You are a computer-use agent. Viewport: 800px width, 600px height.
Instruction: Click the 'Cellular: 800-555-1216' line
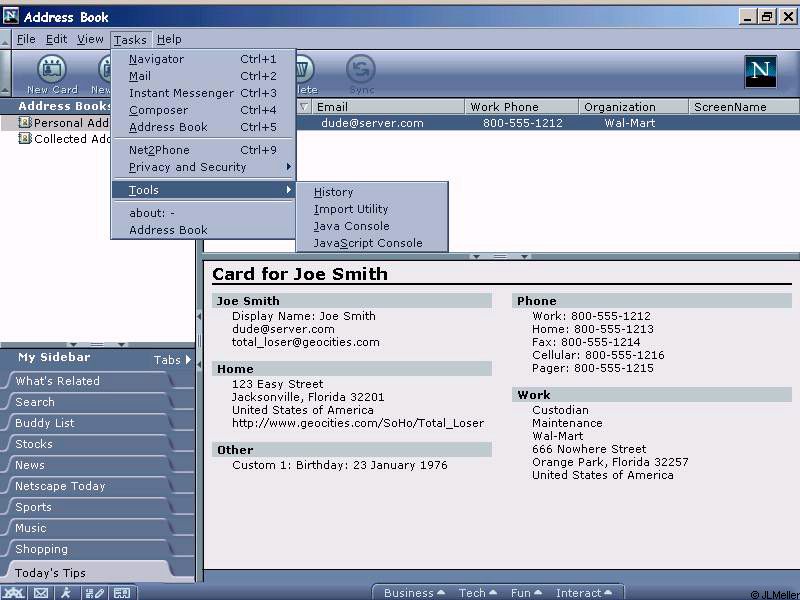598,355
